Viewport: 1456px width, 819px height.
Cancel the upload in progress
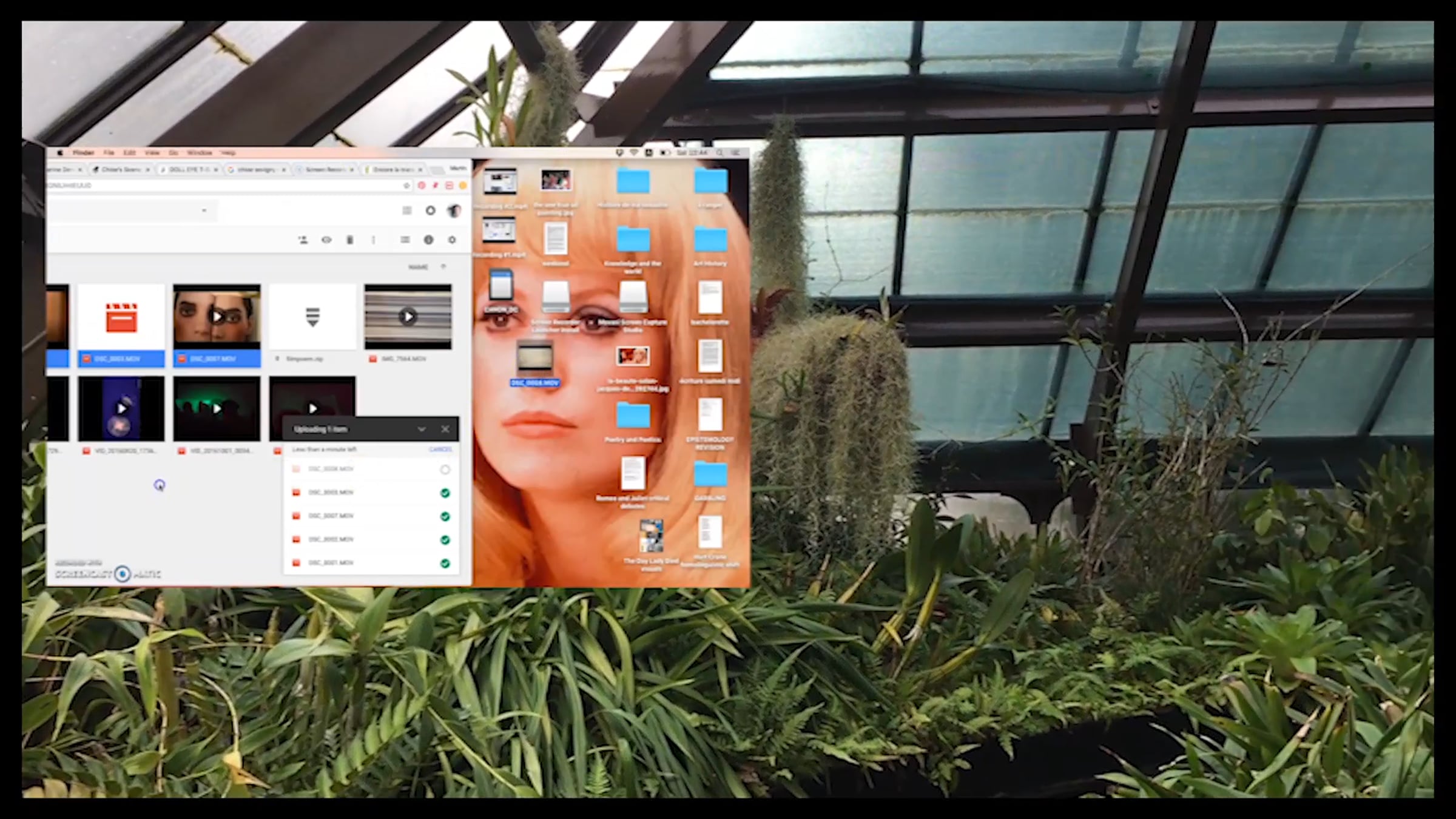click(440, 450)
